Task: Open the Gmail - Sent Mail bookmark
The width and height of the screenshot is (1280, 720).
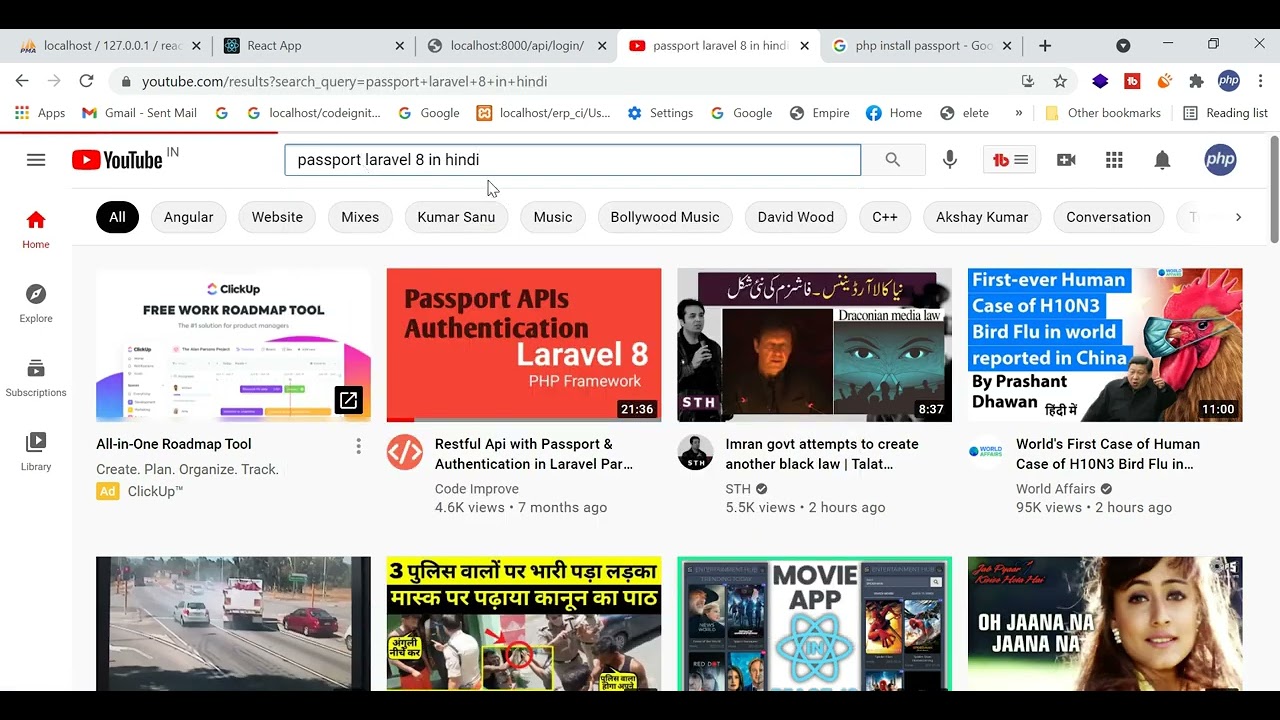Action: [x=139, y=113]
